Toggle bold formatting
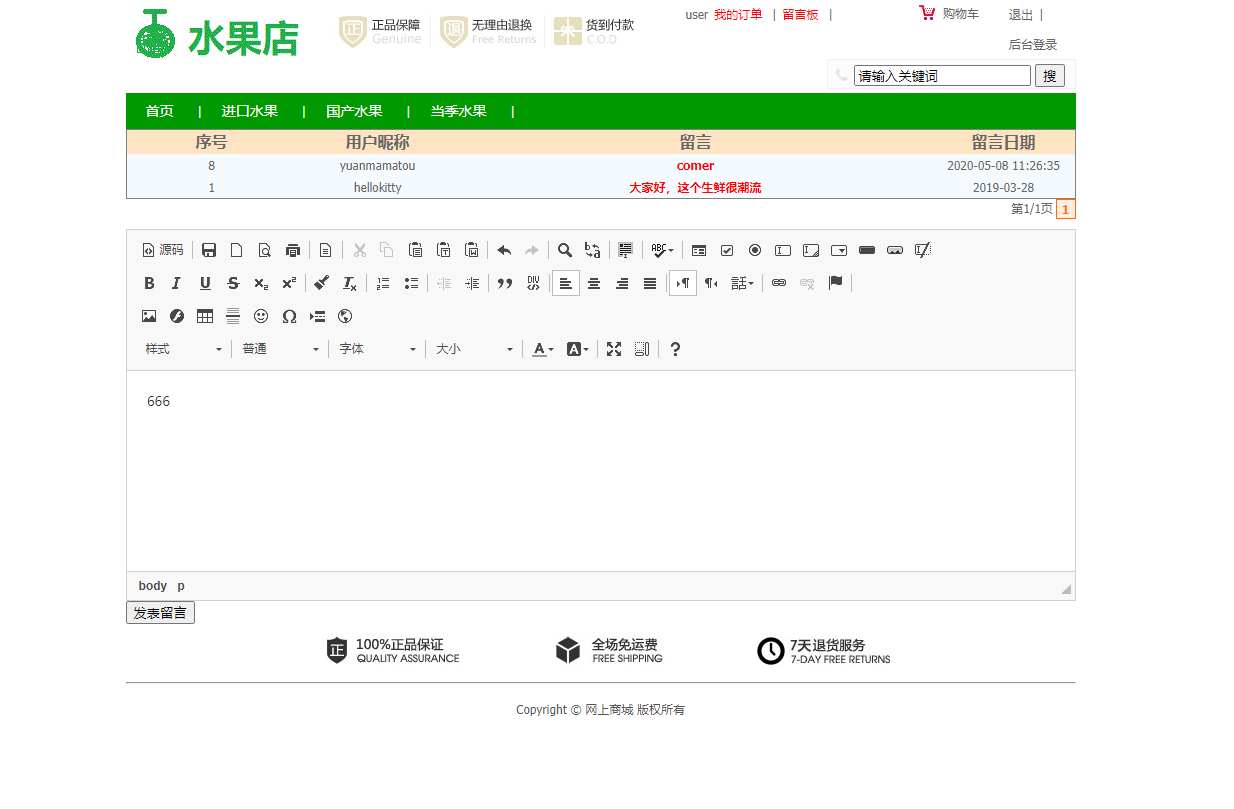The image size is (1234, 809). pyautogui.click(x=149, y=283)
